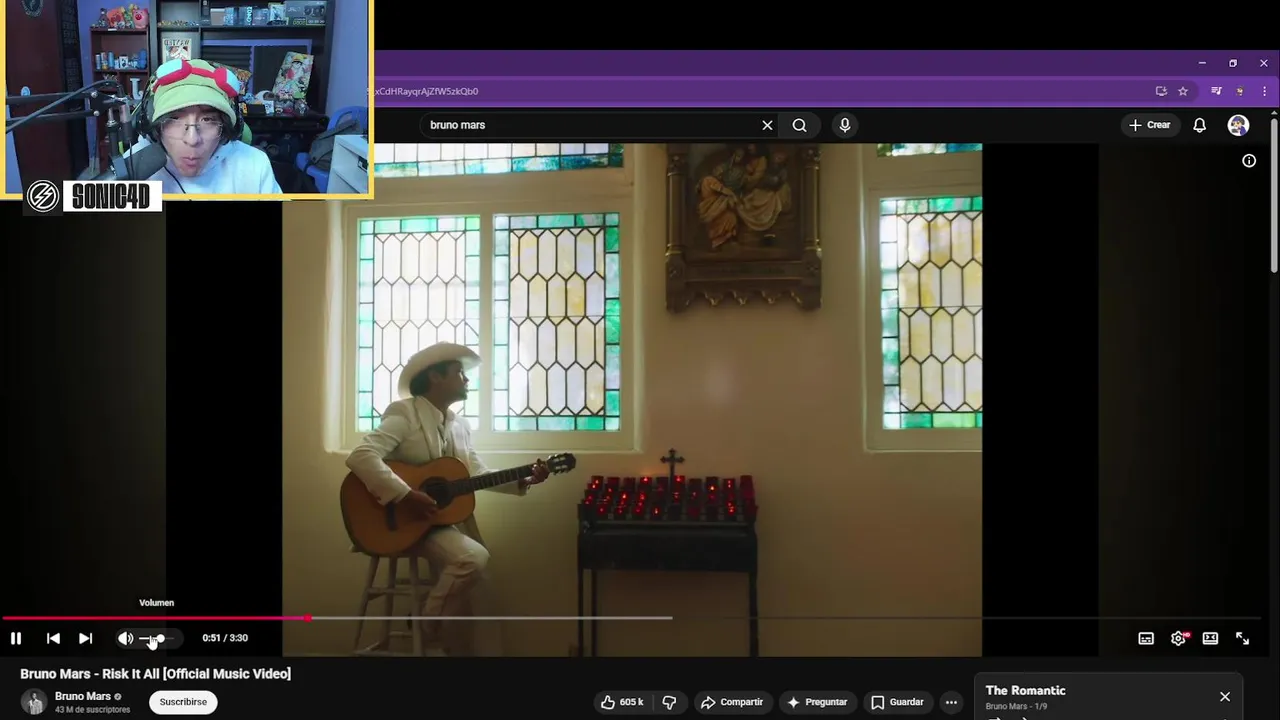The width and height of the screenshot is (1280, 720).
Task: Click the install-app icon in the address bar
Action: (1161, 91)
